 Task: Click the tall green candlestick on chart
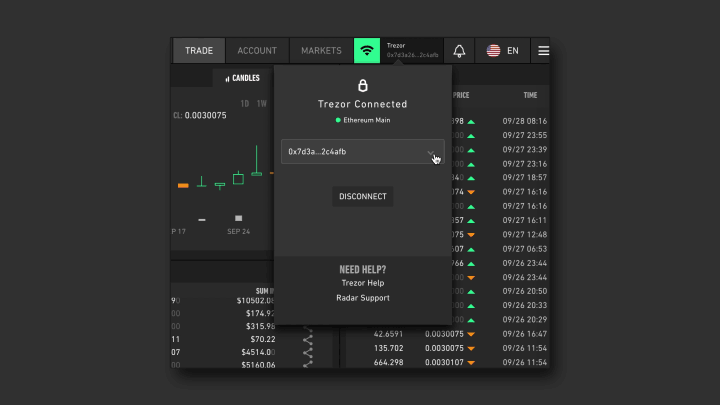[x=256, y=161]
